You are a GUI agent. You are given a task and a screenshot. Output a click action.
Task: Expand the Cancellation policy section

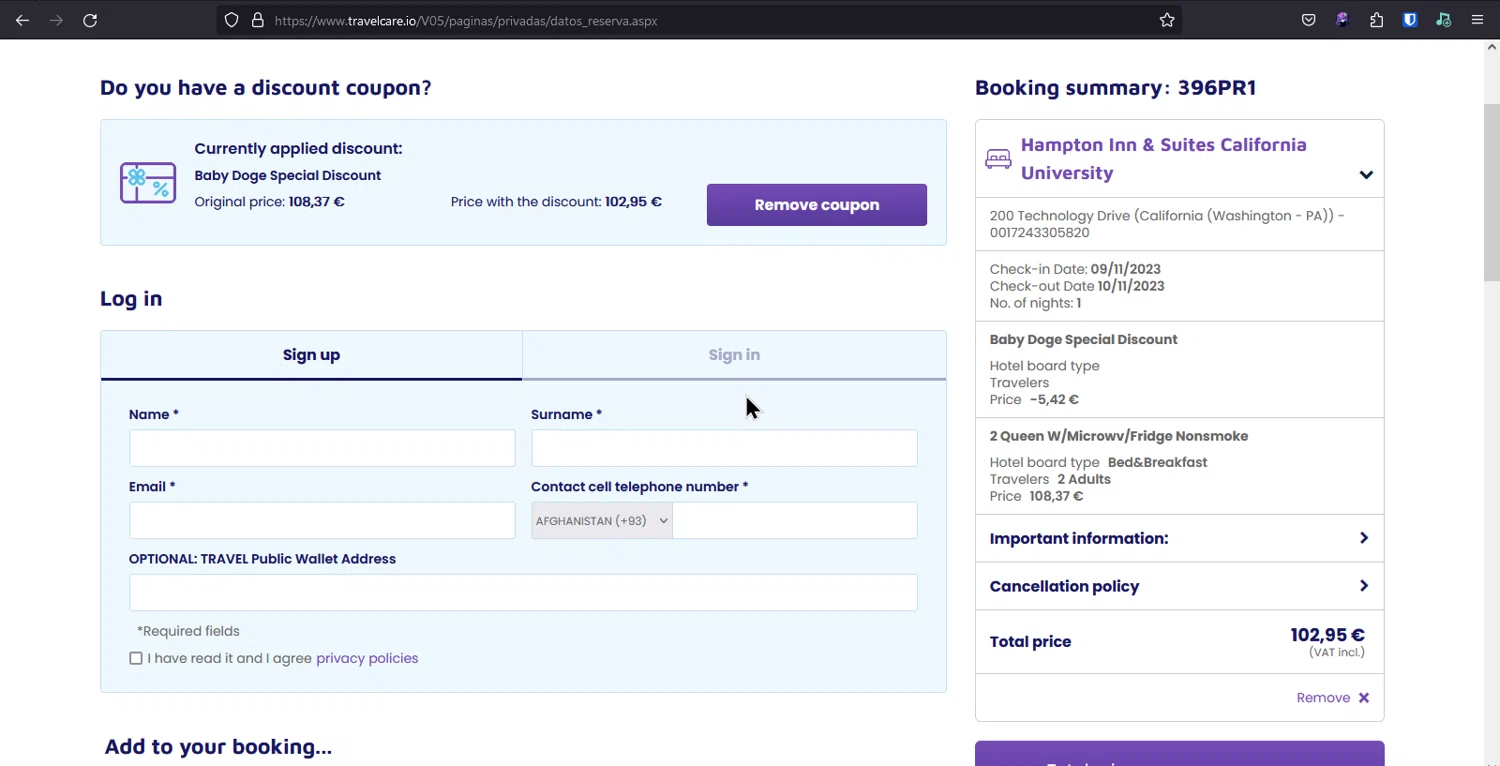pos(1180,586)
